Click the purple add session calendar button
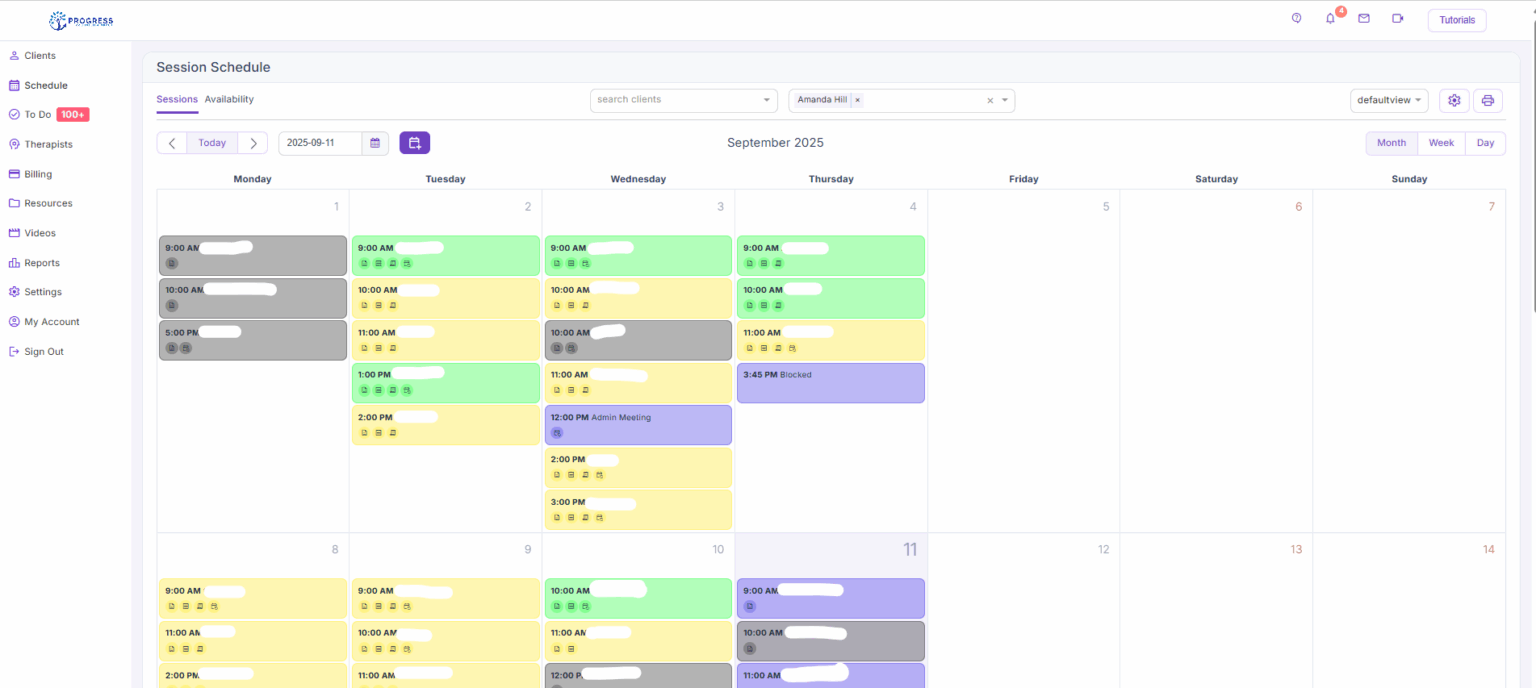The height and width of the screenshot is (688, 1536). (414, 143)
